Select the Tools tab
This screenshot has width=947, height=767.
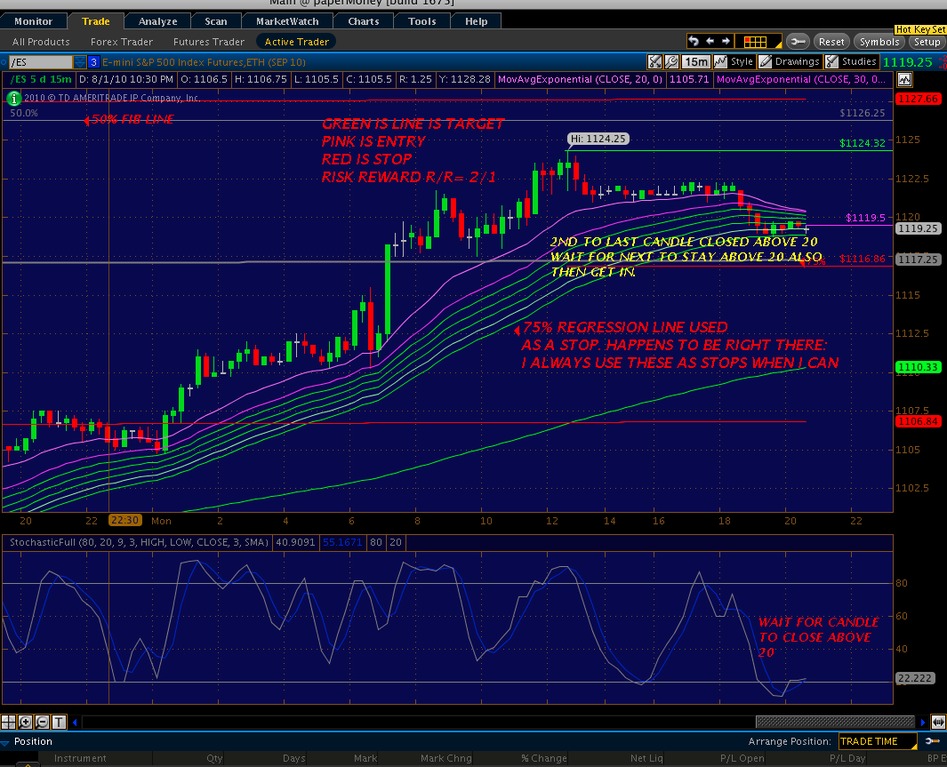(422, 21)
